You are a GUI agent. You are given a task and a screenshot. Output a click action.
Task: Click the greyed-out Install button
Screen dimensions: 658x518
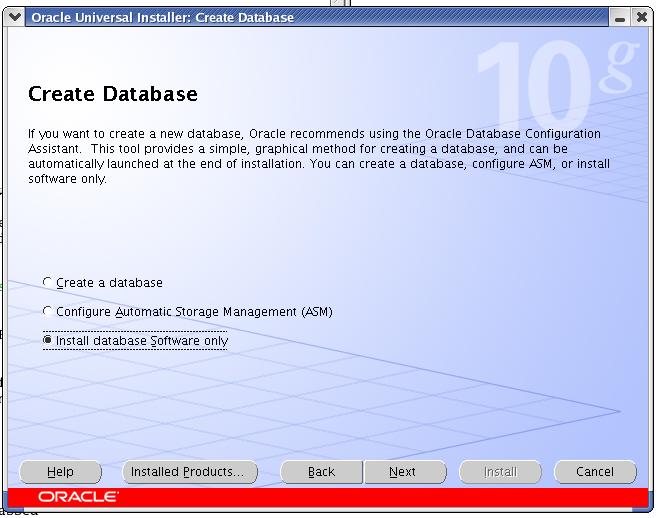[500, 472]
